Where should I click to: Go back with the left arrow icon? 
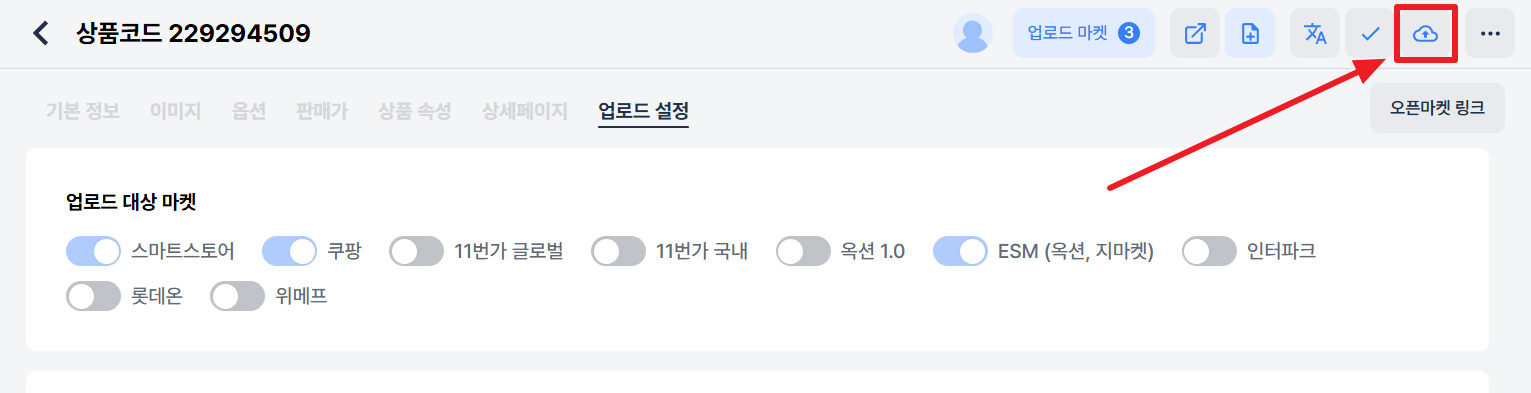(x=41, y=34)
